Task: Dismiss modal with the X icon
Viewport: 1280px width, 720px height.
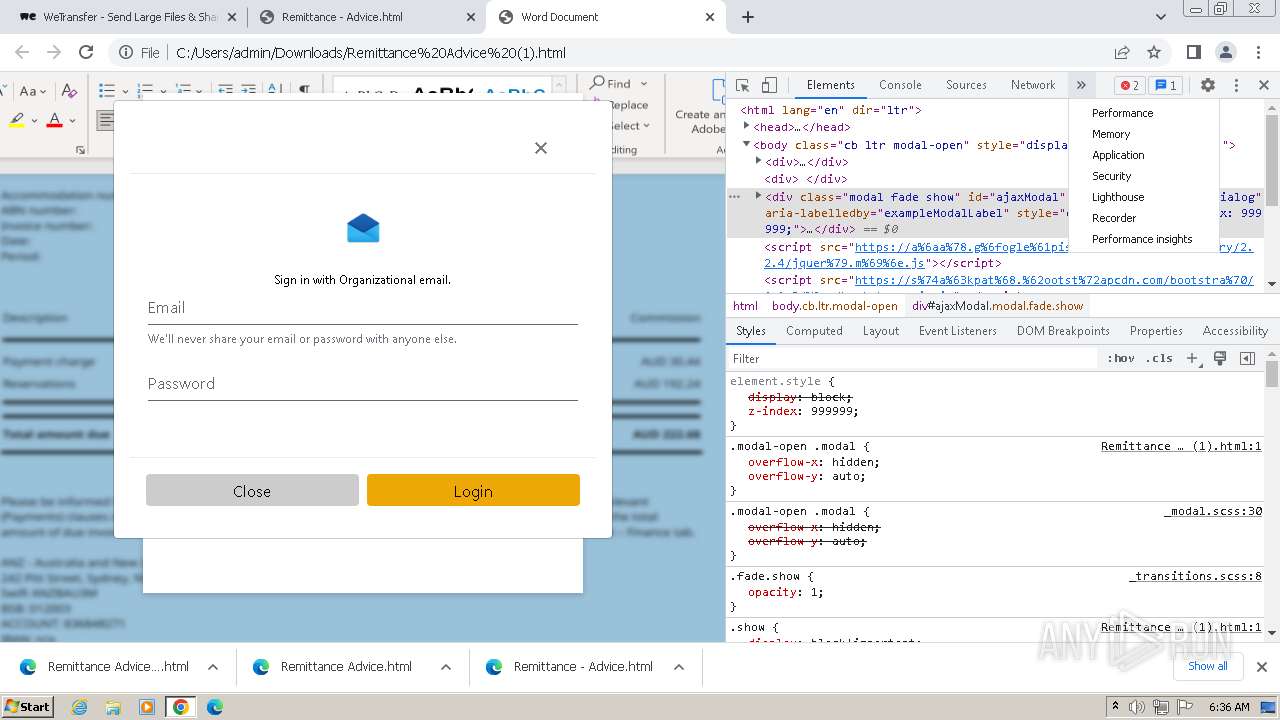Action: pyautogui.click(x=541, y=148)
